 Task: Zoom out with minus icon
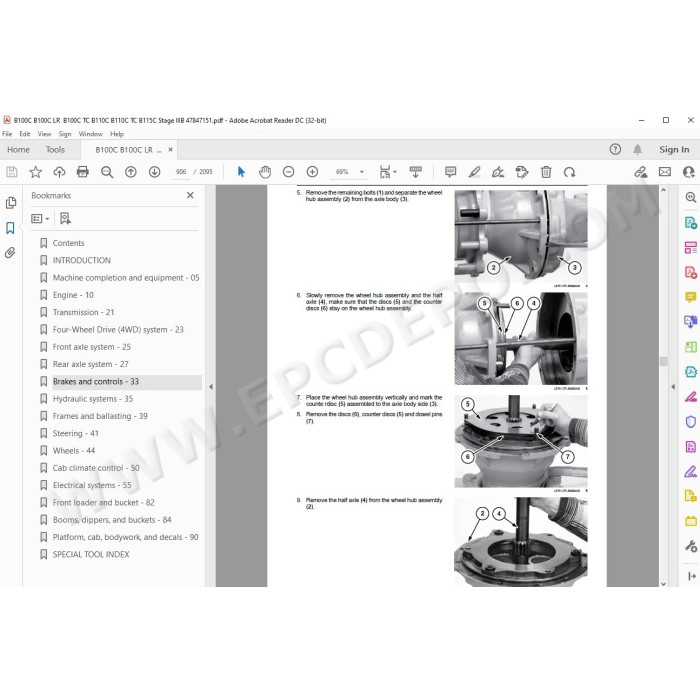pos(288,172)
